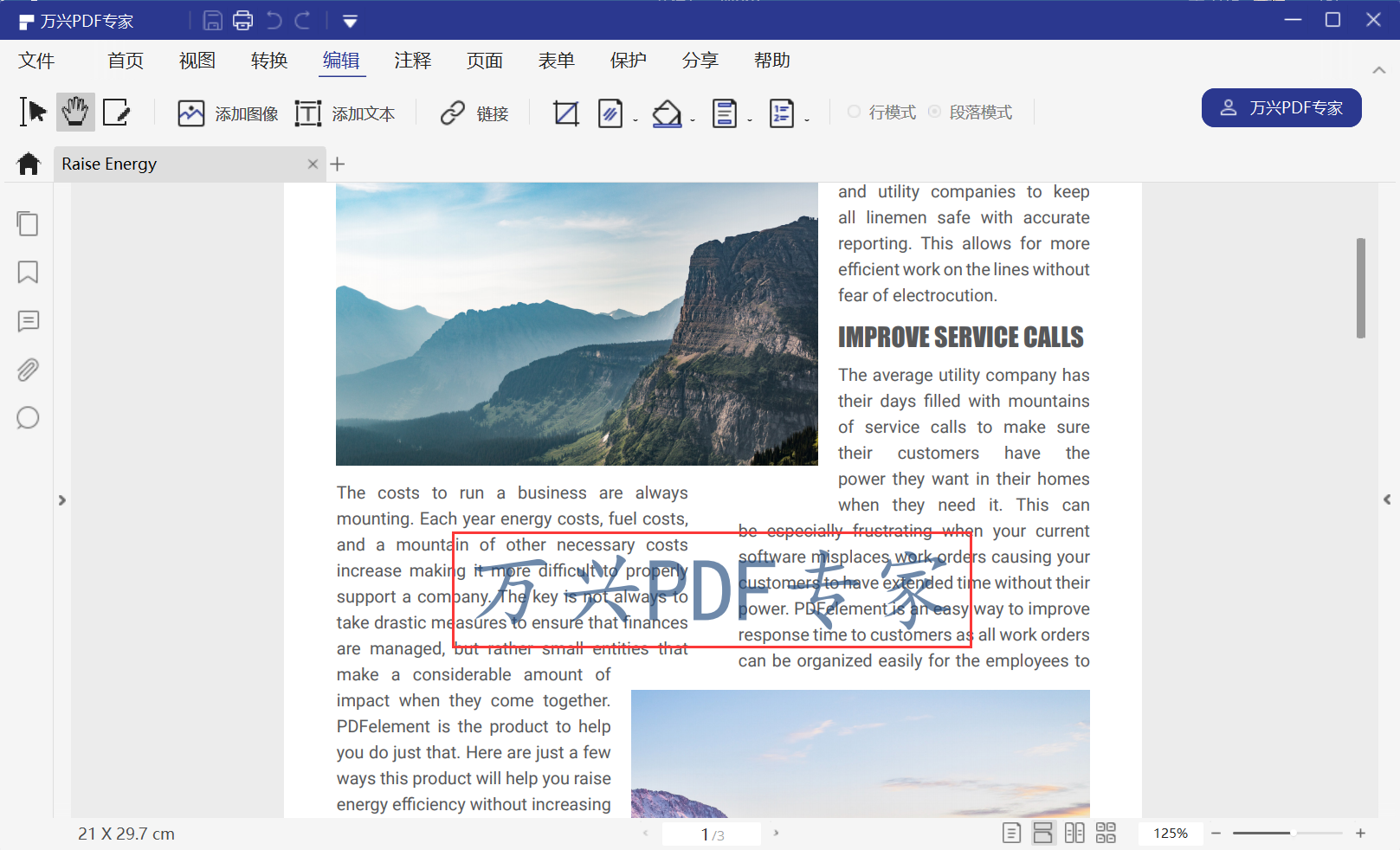The height and width of the screenshot is (850, 1400).
Task: Select the crop page tool icon
Action: click(x=566, y=113)
